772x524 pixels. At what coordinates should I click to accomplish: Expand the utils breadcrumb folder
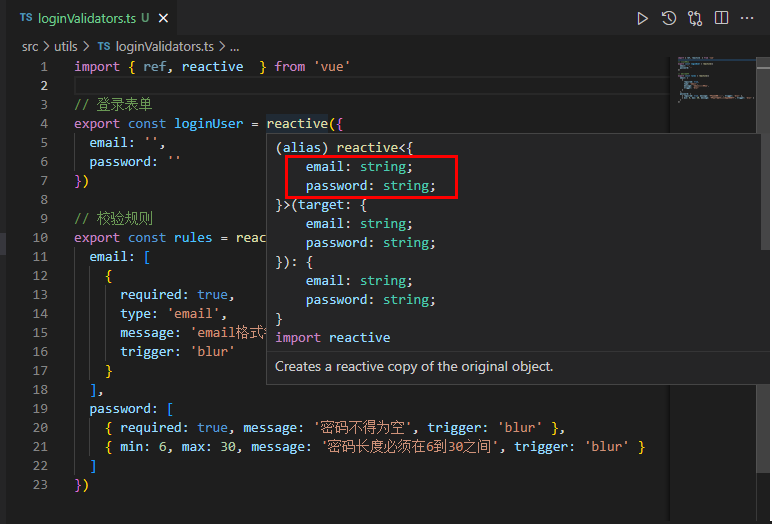[x=65, y=46]
